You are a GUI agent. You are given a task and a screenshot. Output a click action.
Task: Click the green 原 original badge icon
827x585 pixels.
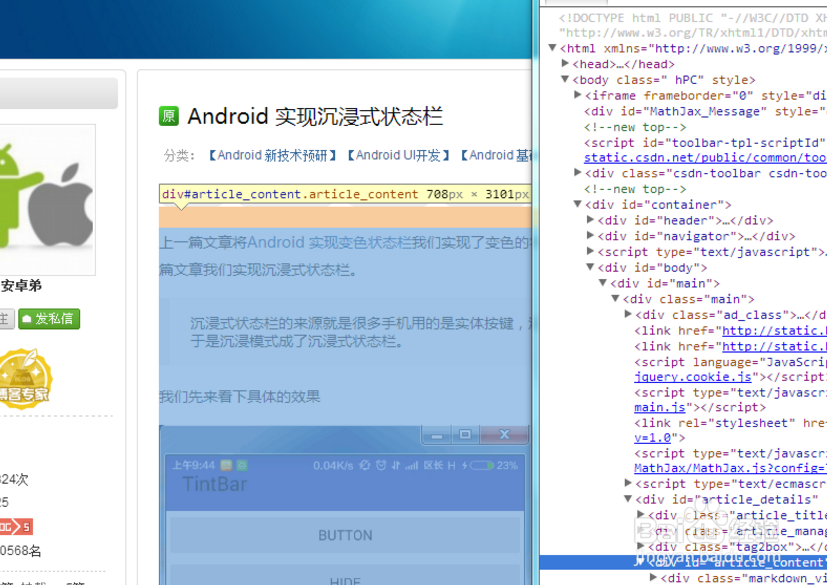[x=169, y=116]
